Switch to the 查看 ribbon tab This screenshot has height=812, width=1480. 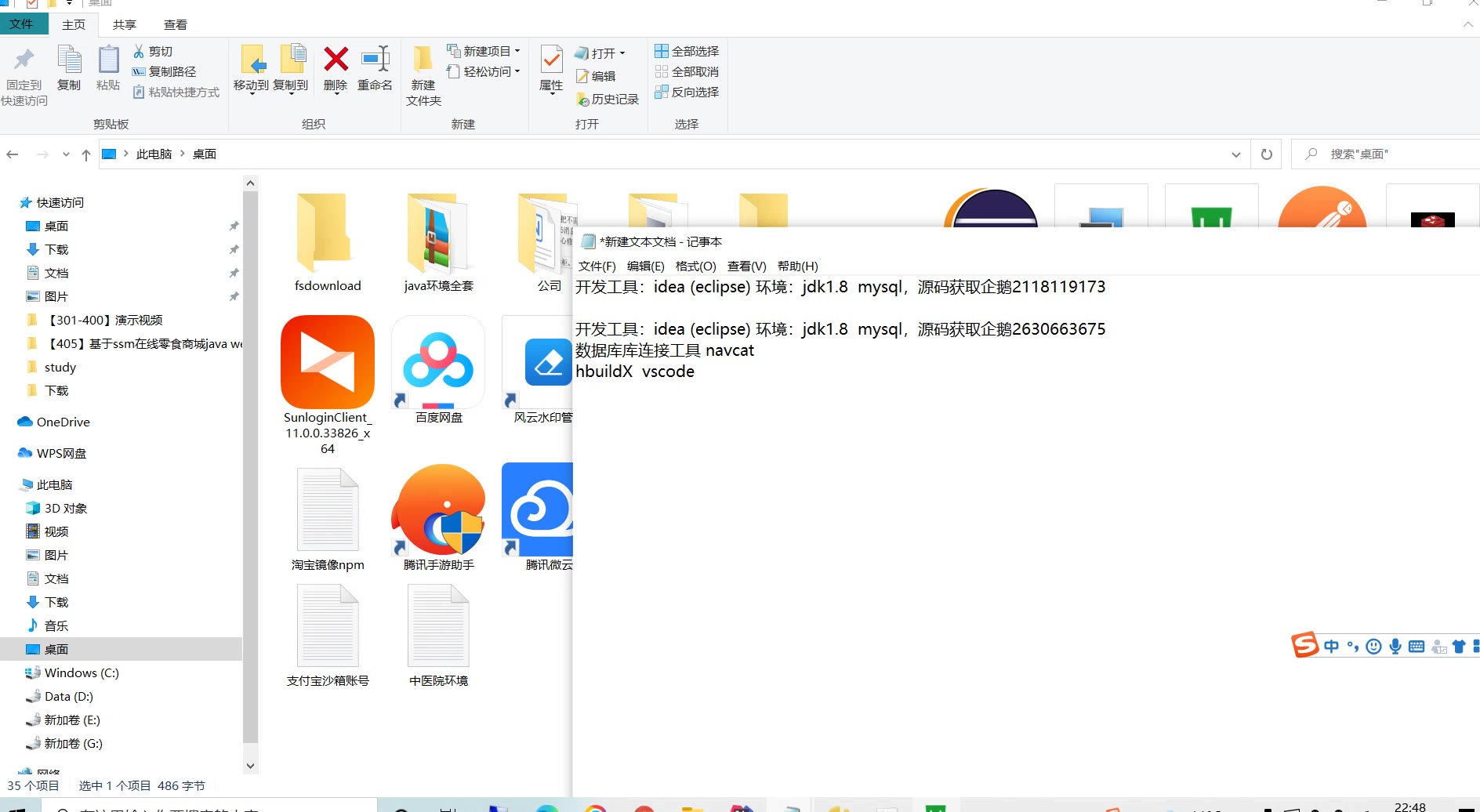point(176,24)
